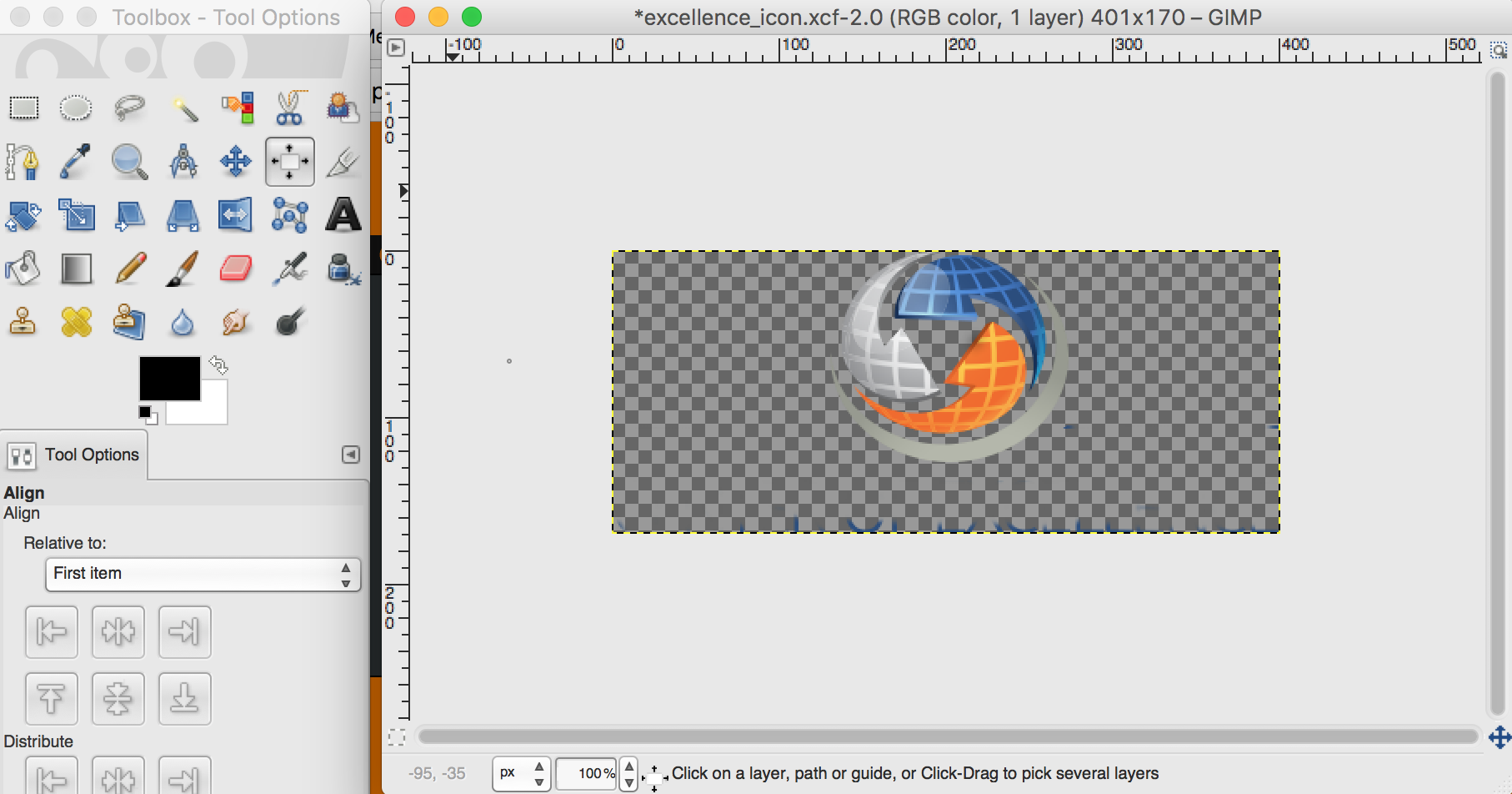
Task: Select the Ink tool
Action: [343, 269]
